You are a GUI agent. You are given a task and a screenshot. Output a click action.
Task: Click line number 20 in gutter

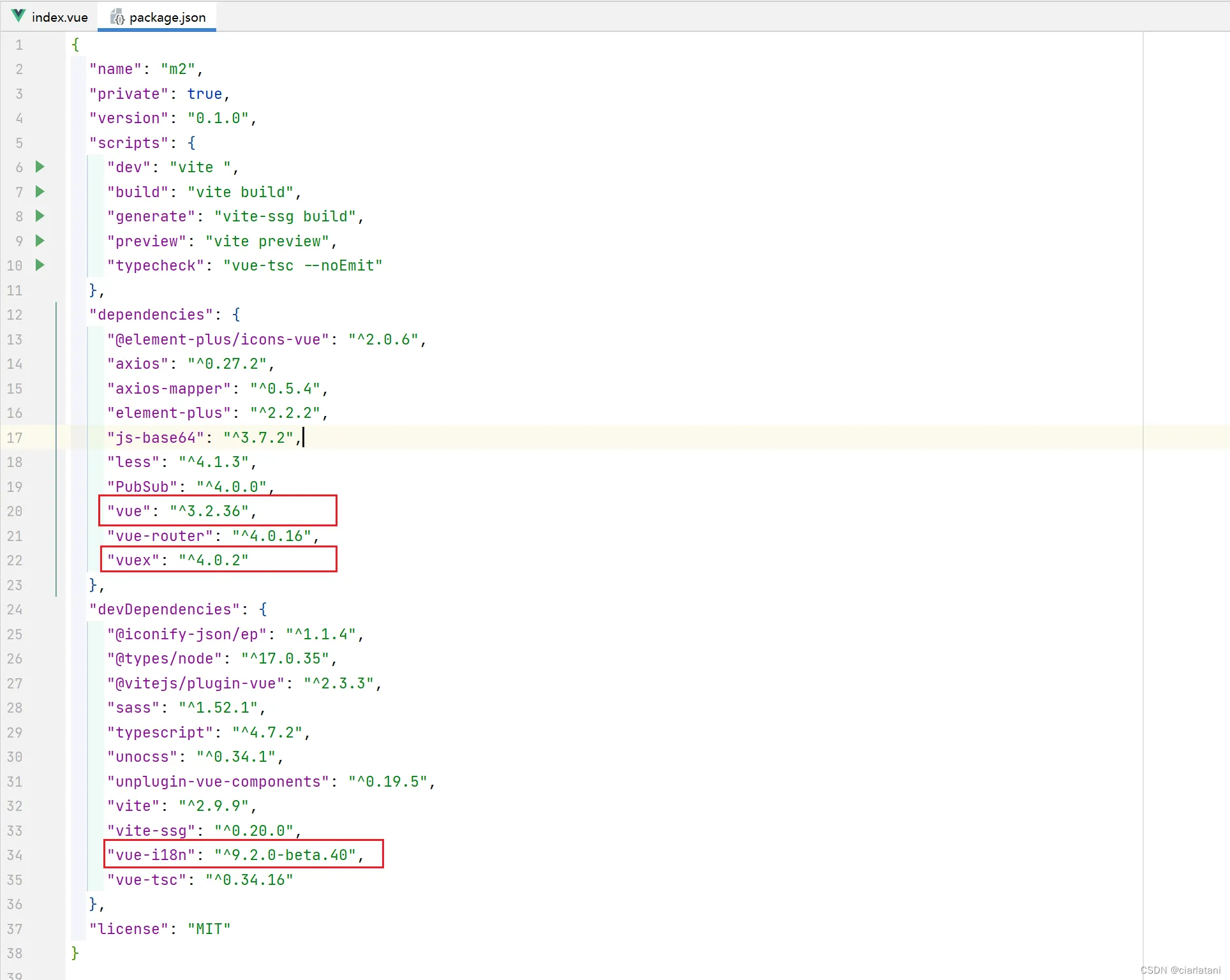15,511
